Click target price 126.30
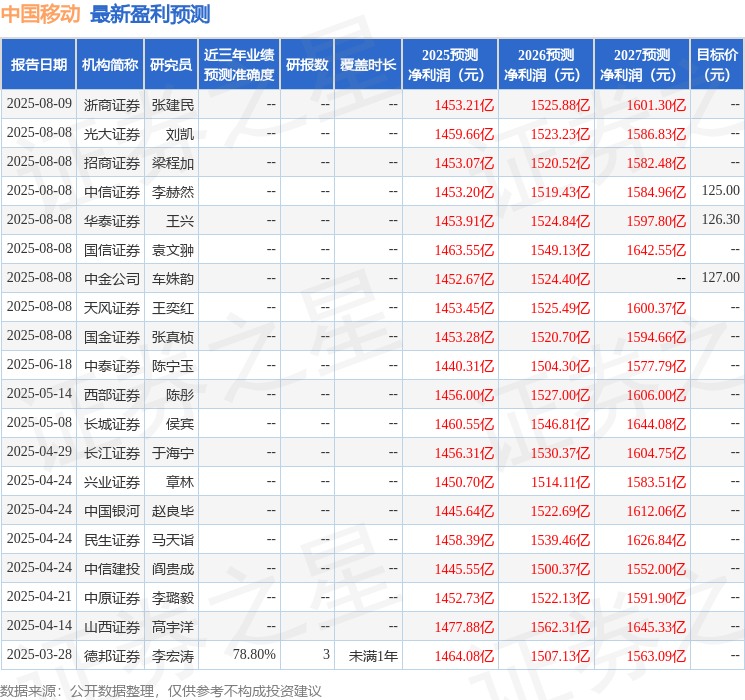 tap(721, 219)
